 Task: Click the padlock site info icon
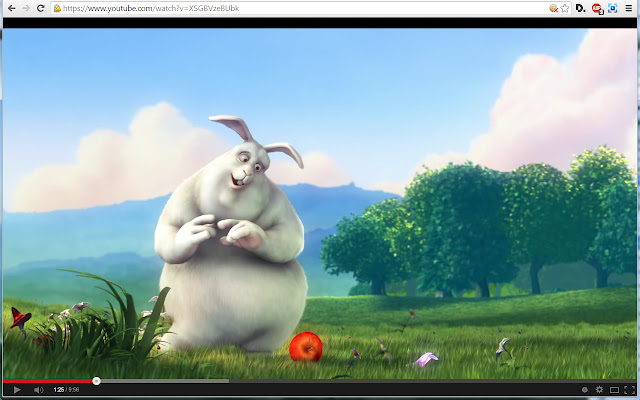tap(58, 8)
